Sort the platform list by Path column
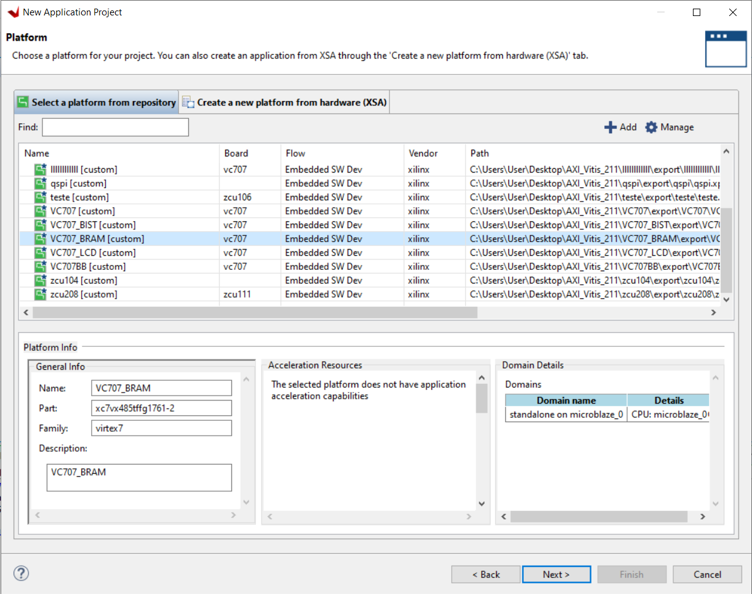 pyautogui.click(x=593, y=153)
